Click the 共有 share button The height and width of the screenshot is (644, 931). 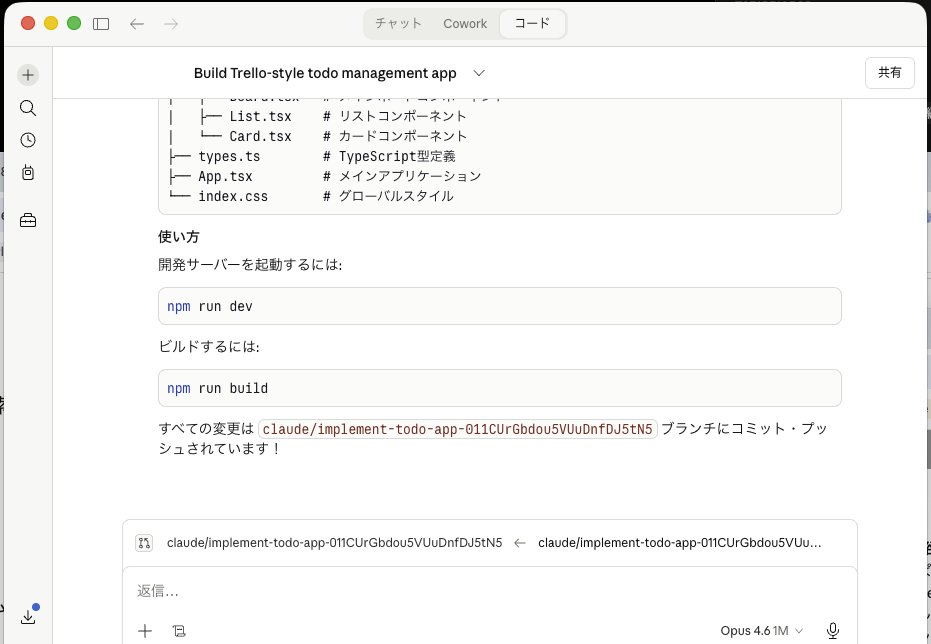coord(889,73)
